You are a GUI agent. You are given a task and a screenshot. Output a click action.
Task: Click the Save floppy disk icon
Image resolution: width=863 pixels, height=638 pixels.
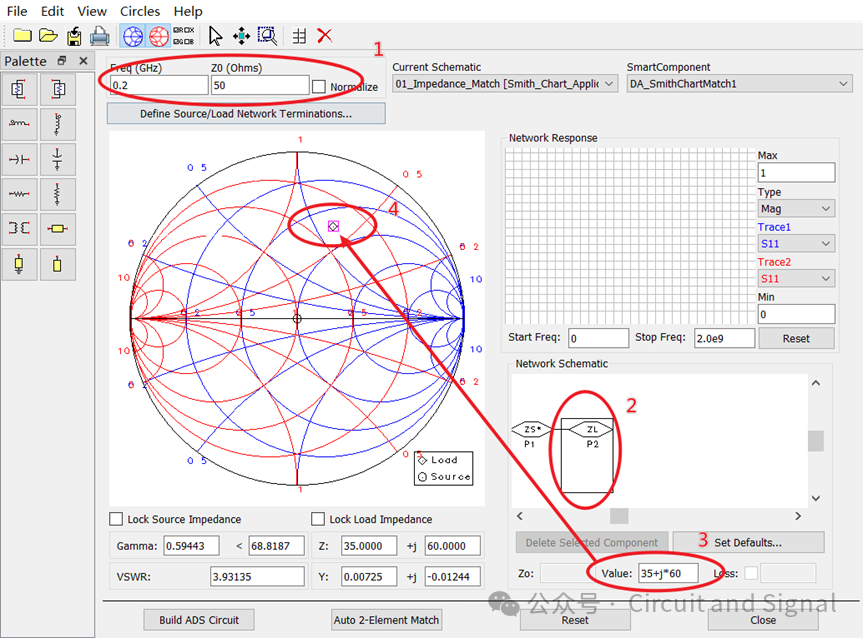click(74, 36)
